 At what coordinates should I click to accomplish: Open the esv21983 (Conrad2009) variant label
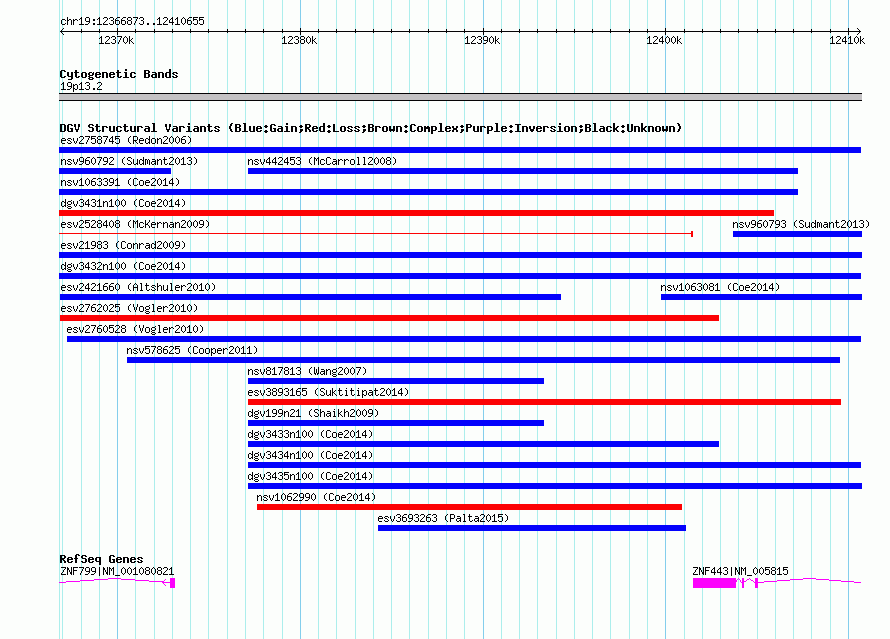pyautogui.click(x=123, y=245)
